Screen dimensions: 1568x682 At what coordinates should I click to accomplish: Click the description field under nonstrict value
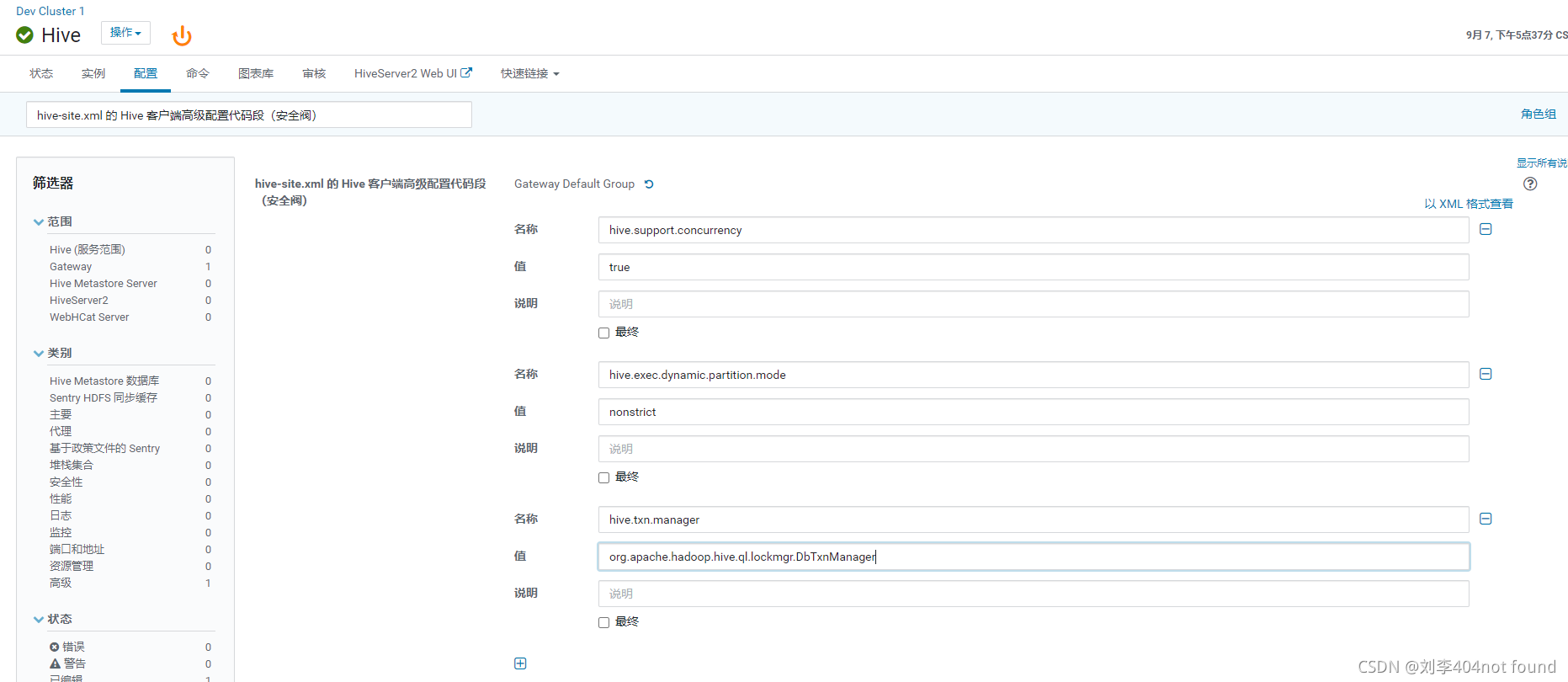[x=1034, y=449]
